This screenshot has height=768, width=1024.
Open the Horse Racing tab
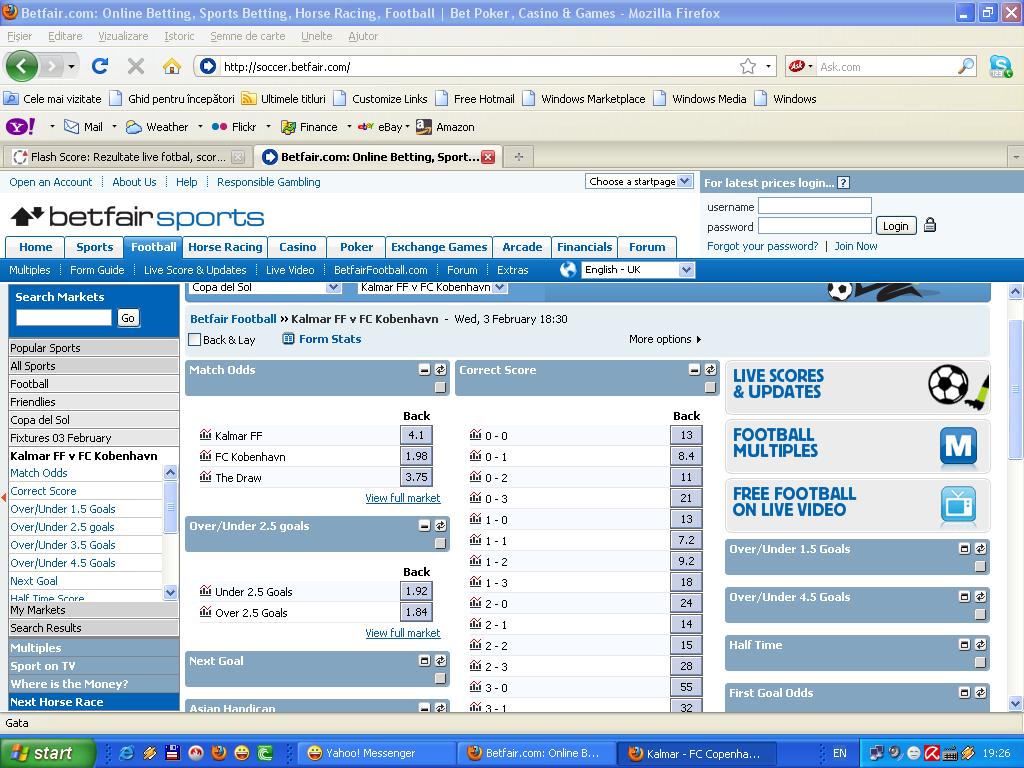point(225,247)
